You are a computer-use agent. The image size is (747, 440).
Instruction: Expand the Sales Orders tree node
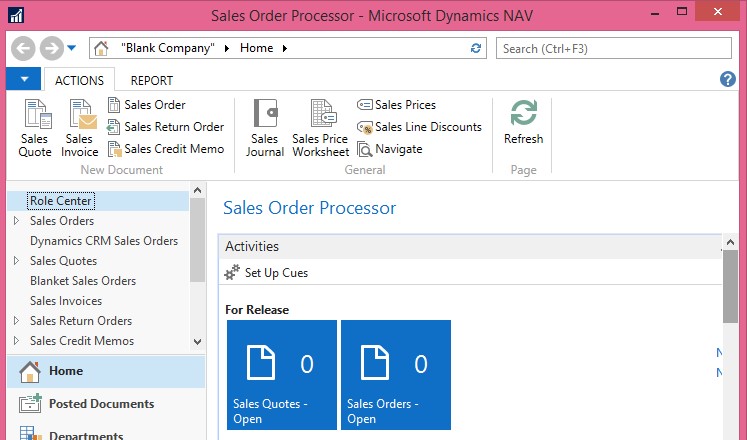[x=16, y=221]
